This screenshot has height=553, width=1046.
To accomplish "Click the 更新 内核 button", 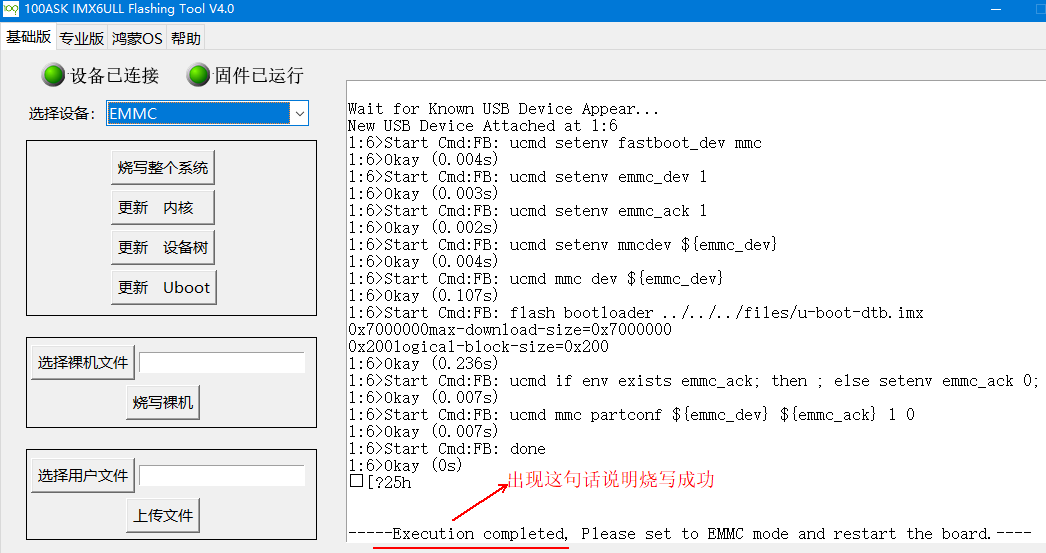I will coord(163,207).
